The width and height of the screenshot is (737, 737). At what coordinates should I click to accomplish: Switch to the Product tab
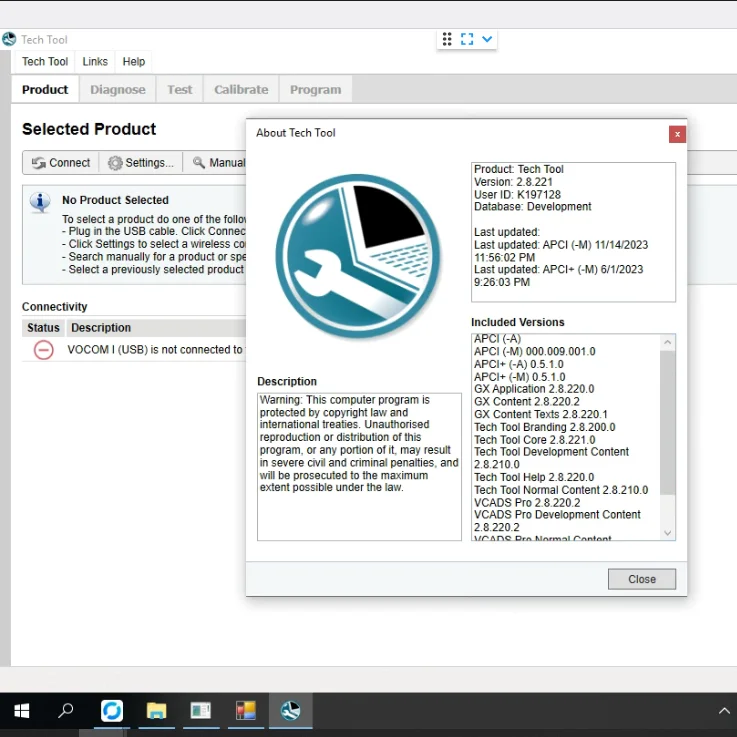pos(45,89)
